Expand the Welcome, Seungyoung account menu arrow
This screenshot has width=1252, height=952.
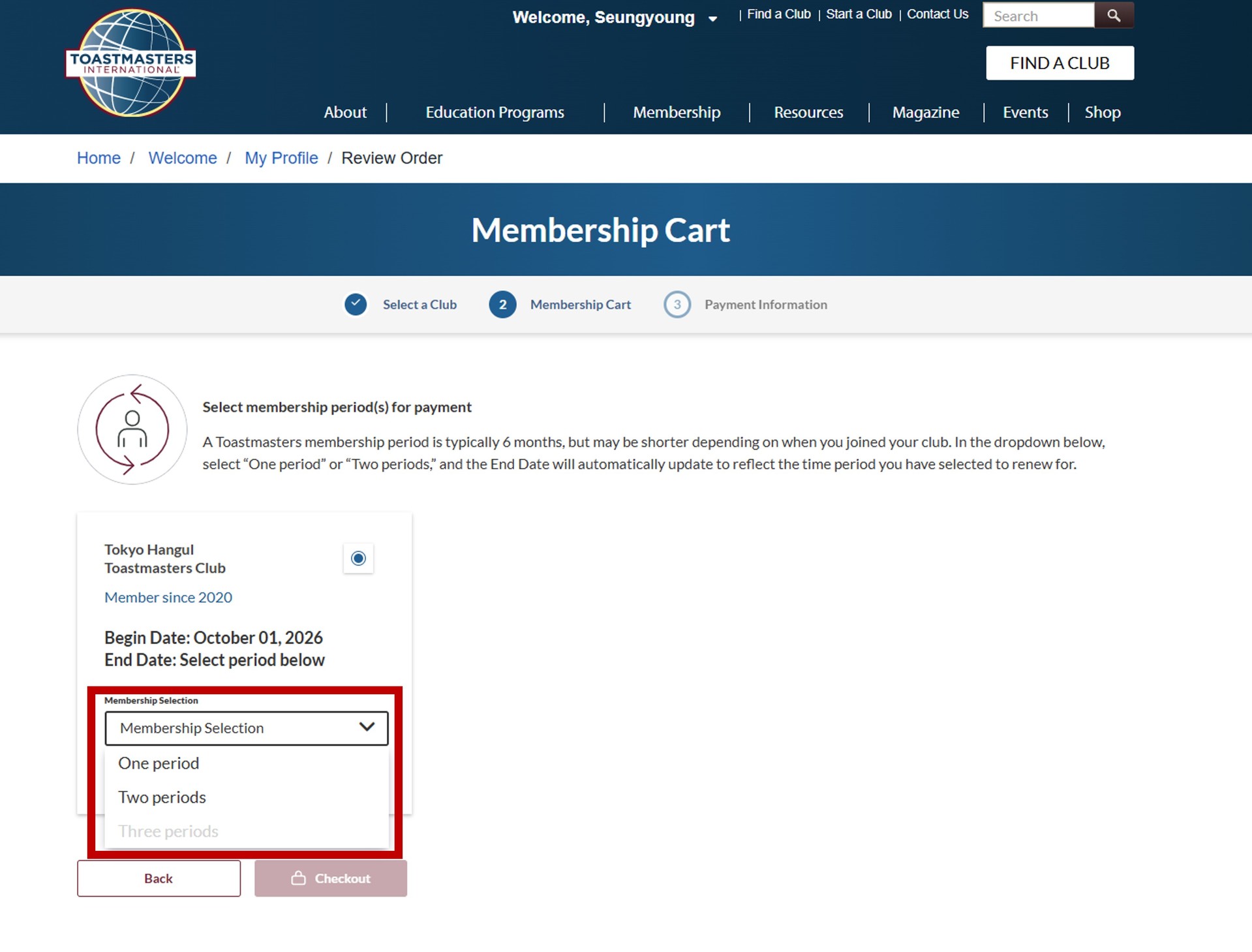pos(713,19)
